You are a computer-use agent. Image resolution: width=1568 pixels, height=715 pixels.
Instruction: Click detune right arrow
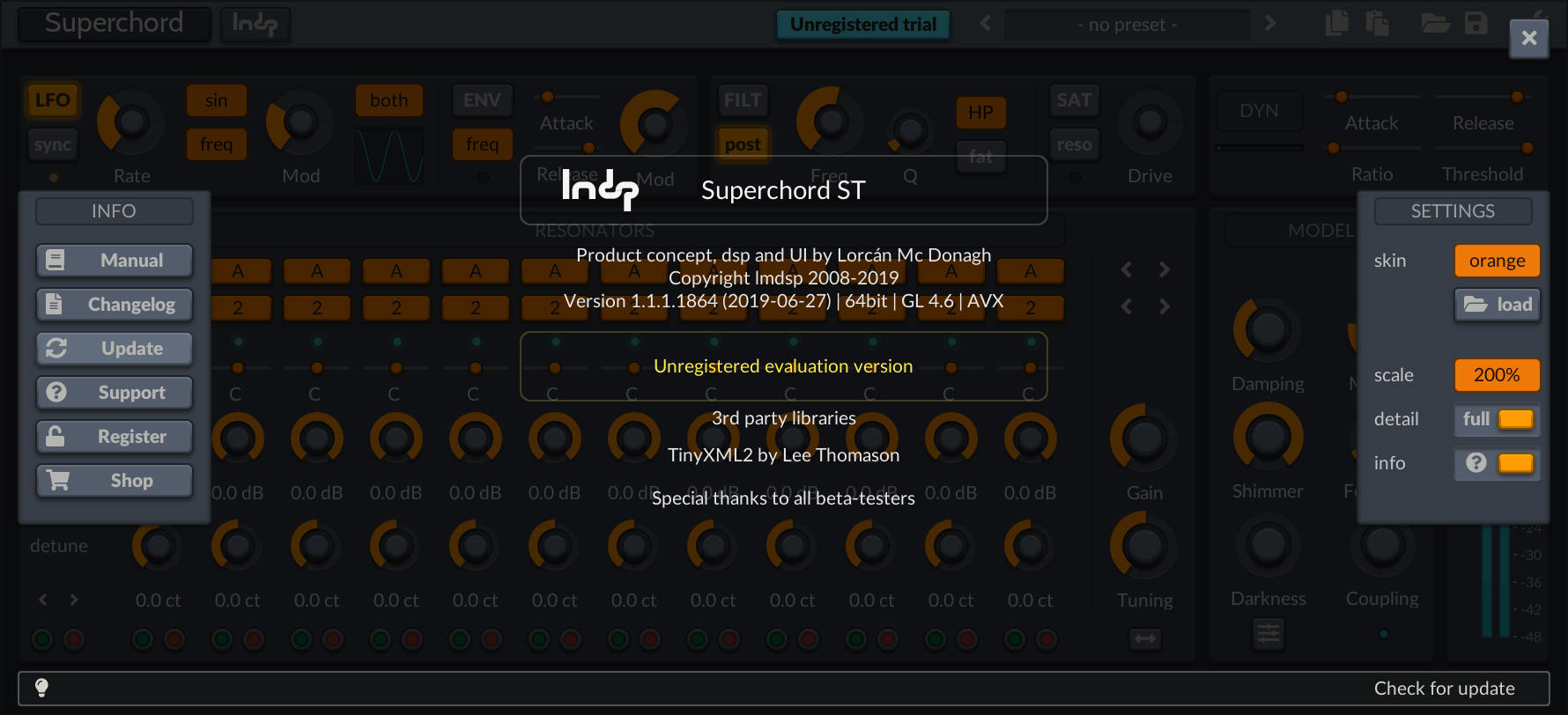(x=74, y=600)
